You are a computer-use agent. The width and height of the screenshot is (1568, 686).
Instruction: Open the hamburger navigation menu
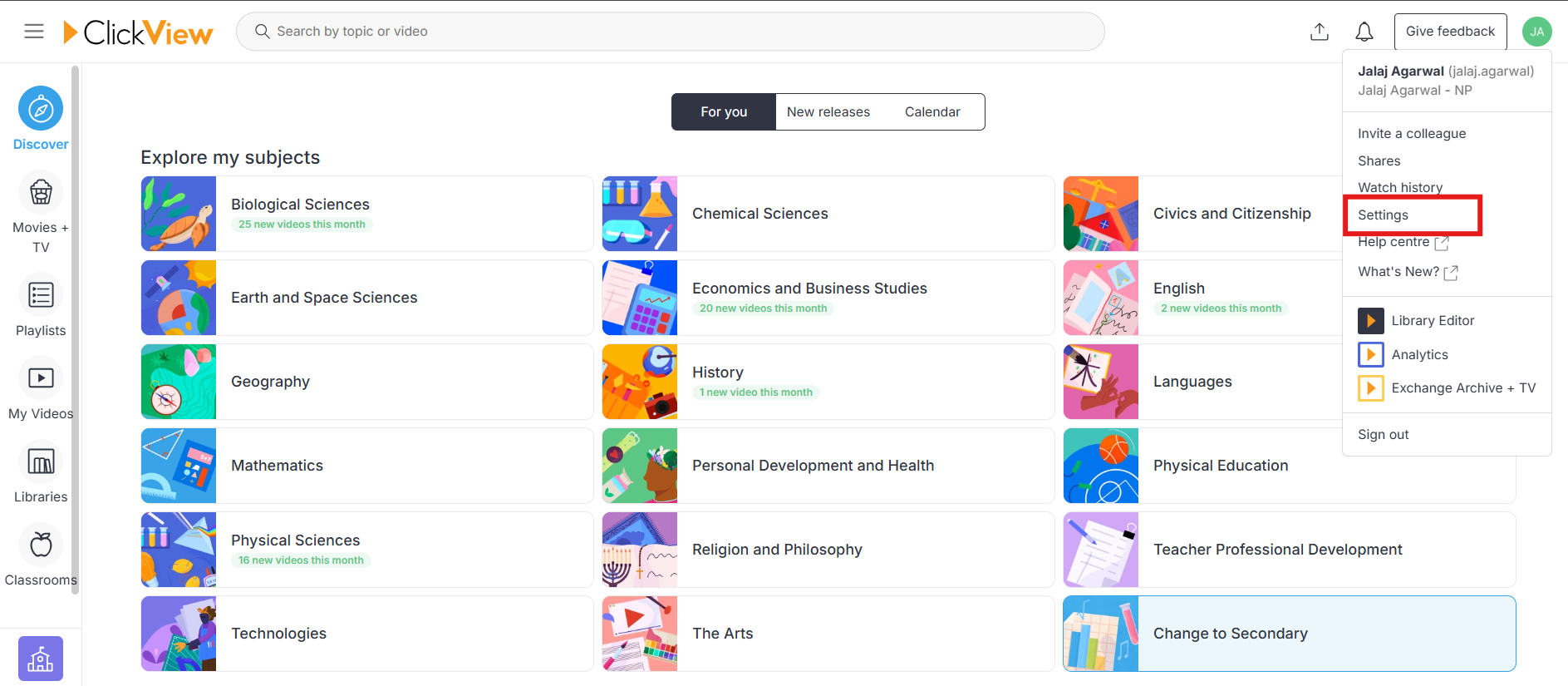(34, 32)
